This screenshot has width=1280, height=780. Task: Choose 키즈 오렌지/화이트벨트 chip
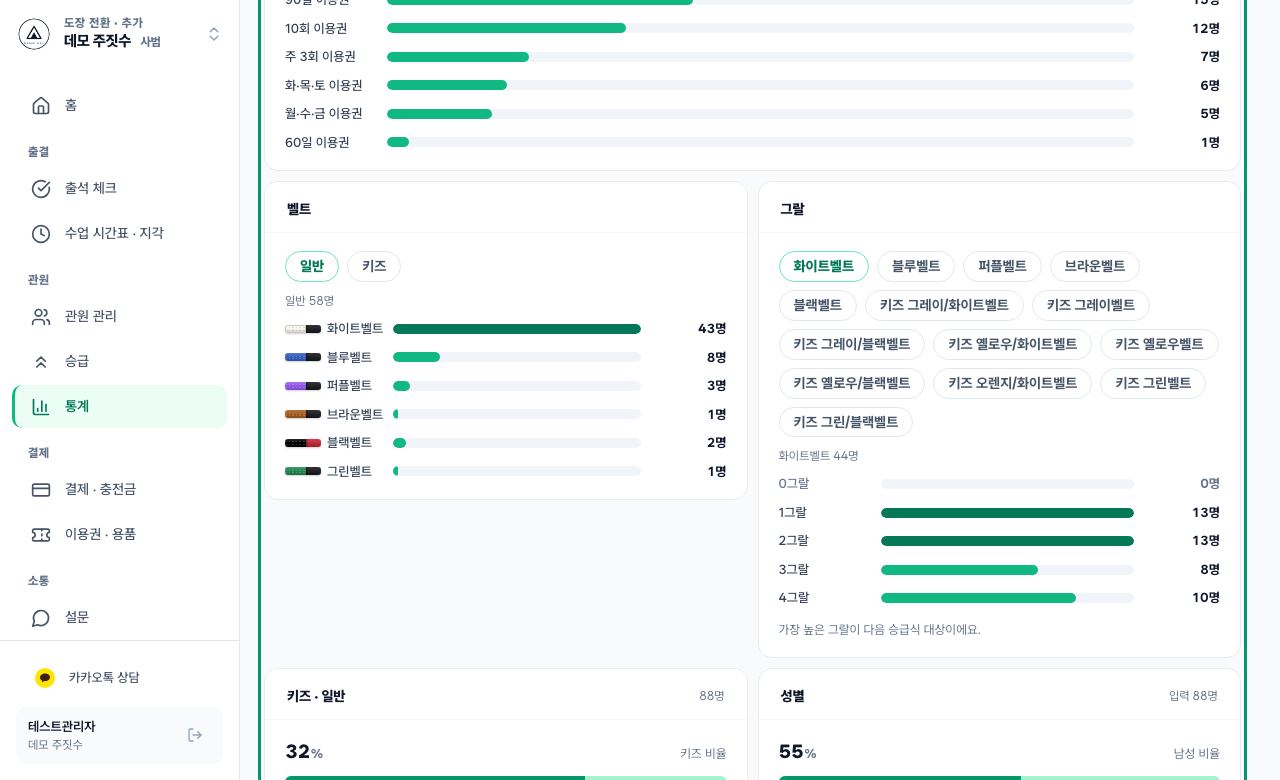(1012, 383)
